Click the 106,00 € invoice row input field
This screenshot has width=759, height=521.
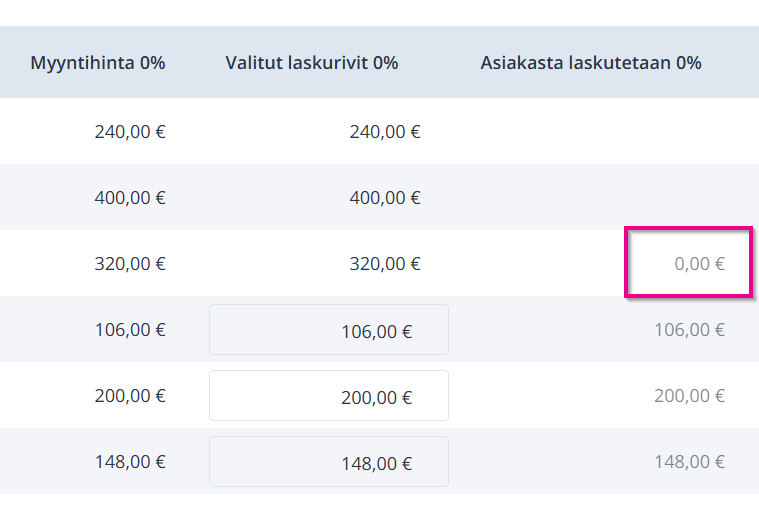(329, 329)
